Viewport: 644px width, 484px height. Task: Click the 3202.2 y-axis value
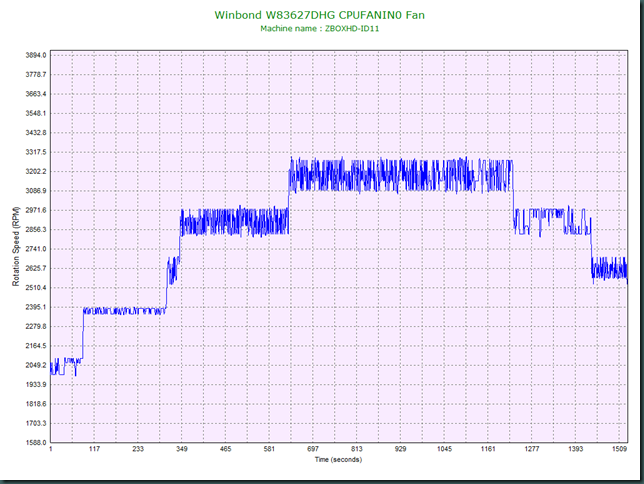tap(36, 171)
